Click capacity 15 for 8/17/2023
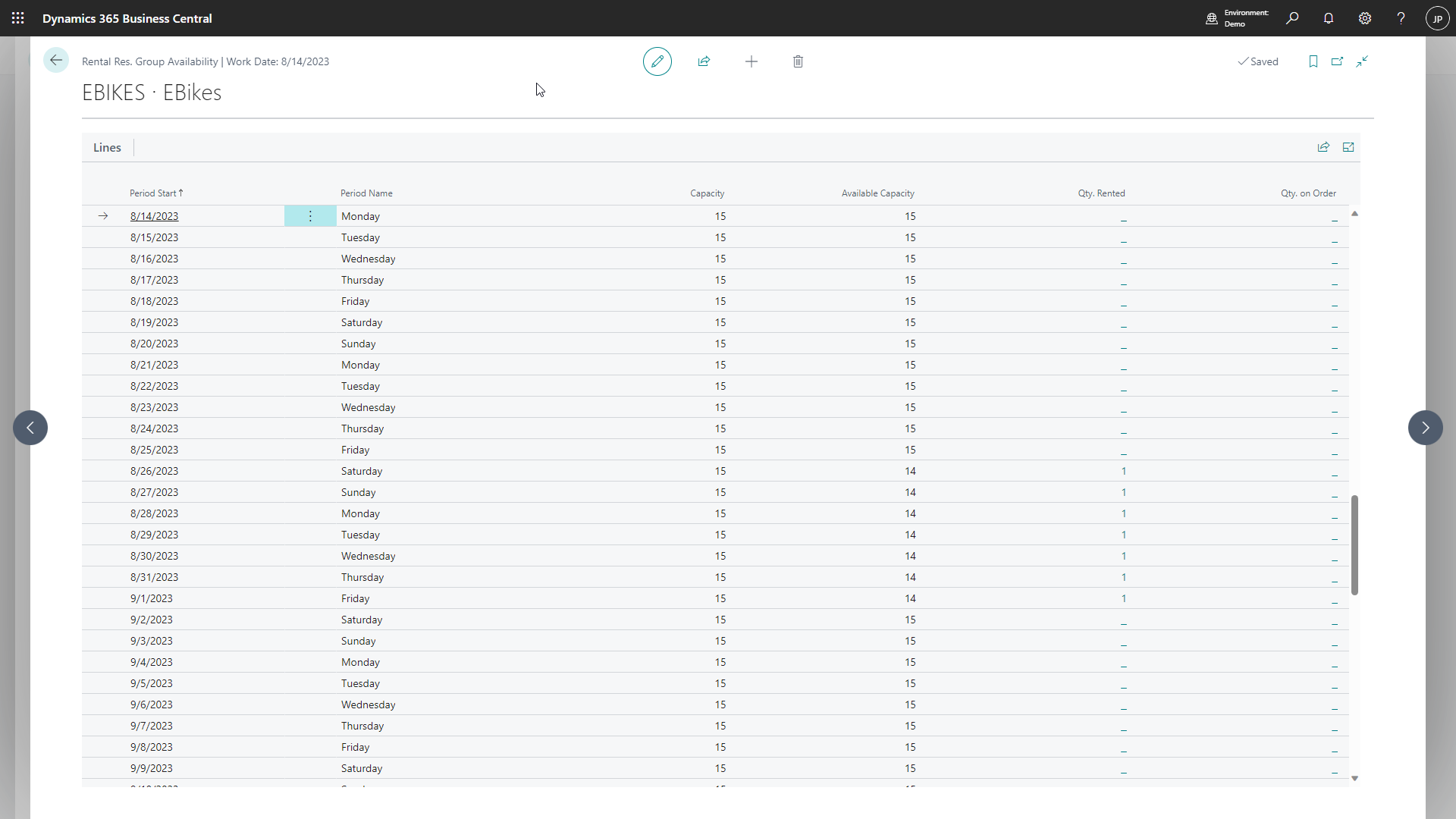1456x819 pixels. (720, 280)
